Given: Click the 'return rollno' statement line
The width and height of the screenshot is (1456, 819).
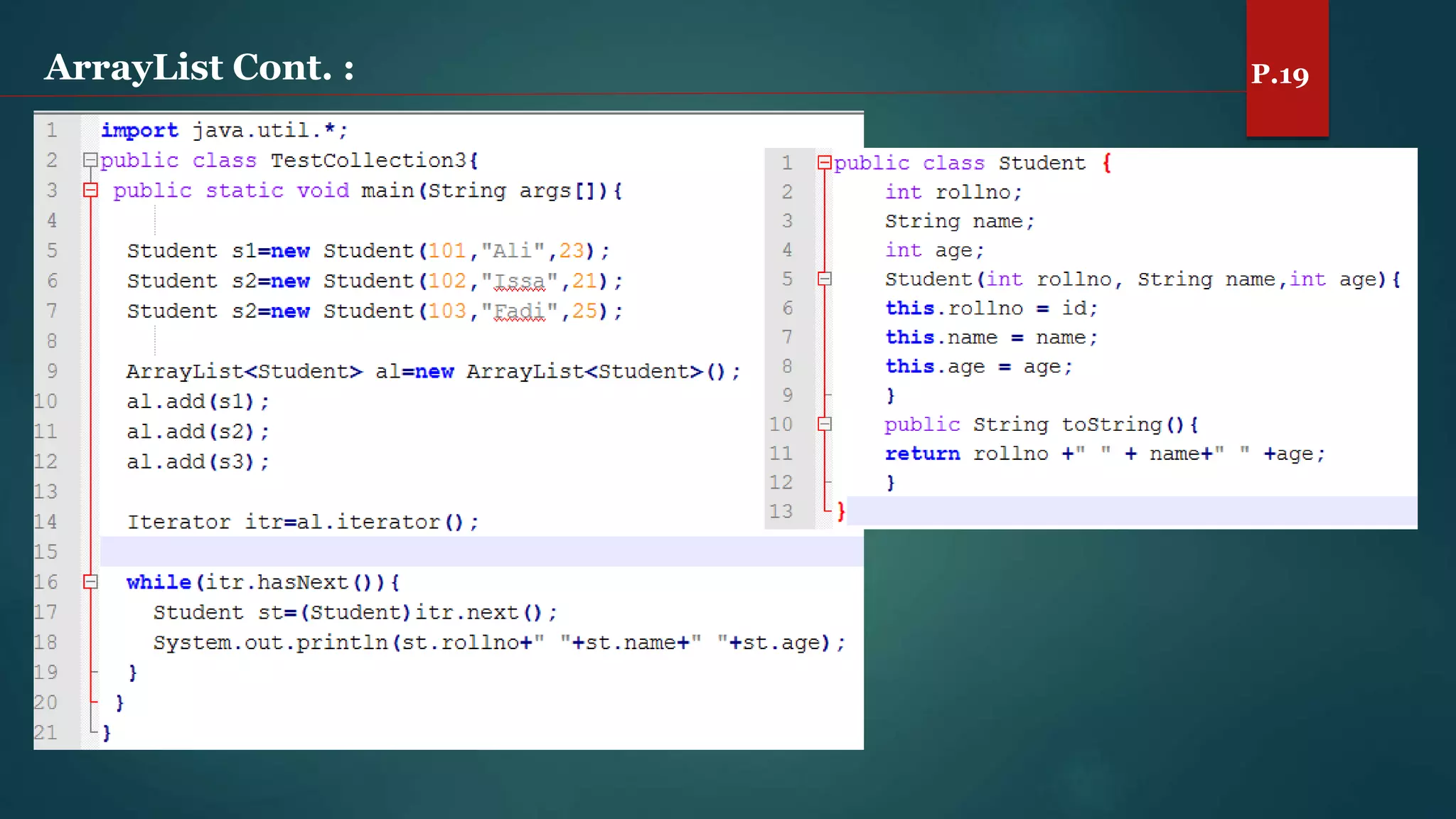Looking at the screenshot, I should coord(1105,454).
